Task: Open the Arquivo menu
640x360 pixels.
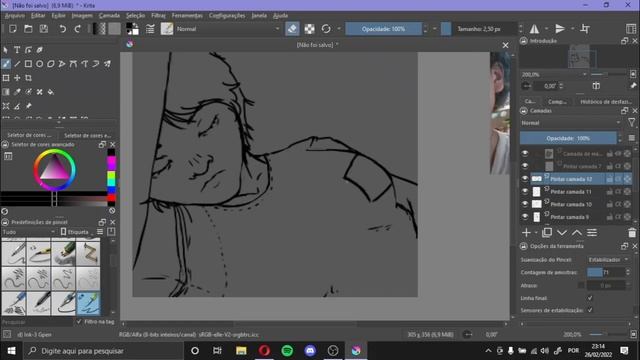Action: [15, 16]
